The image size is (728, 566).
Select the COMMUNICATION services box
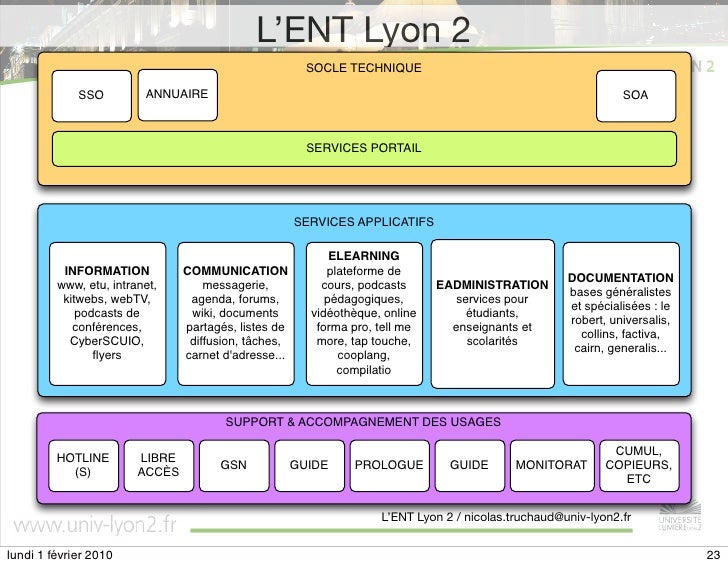click(x=235, y=313)
